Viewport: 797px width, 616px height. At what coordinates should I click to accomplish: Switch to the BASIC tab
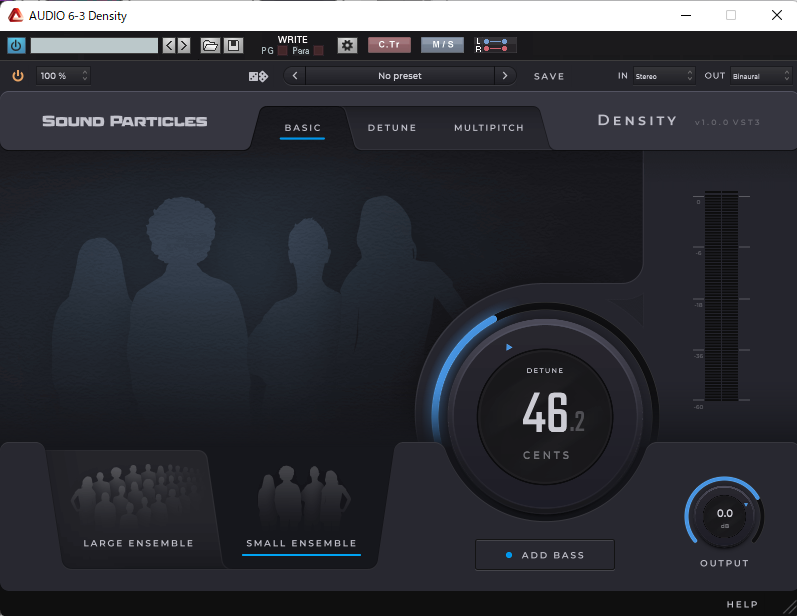[x=302, y=128]
